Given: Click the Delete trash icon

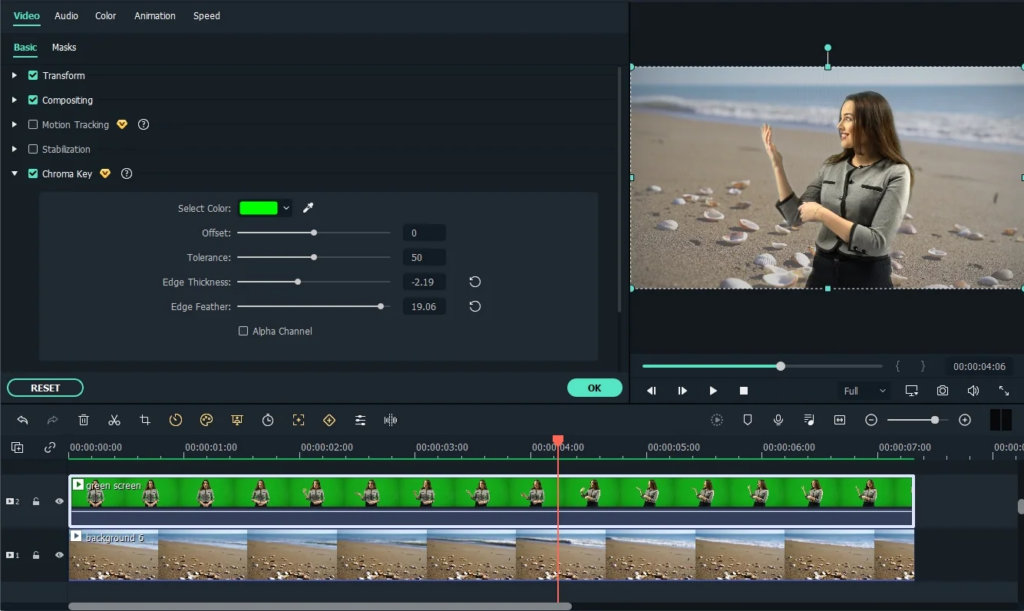Looking at the screenshot, I should [x=84, y=420].
